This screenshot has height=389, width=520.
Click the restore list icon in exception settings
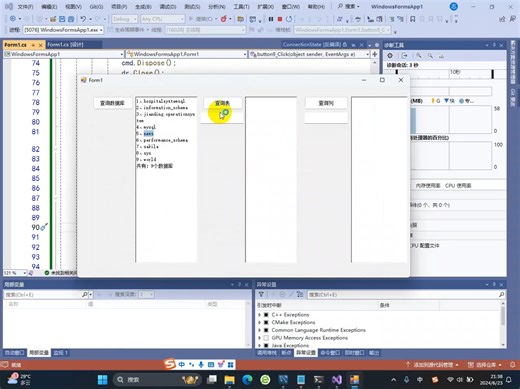coord(300,295)
